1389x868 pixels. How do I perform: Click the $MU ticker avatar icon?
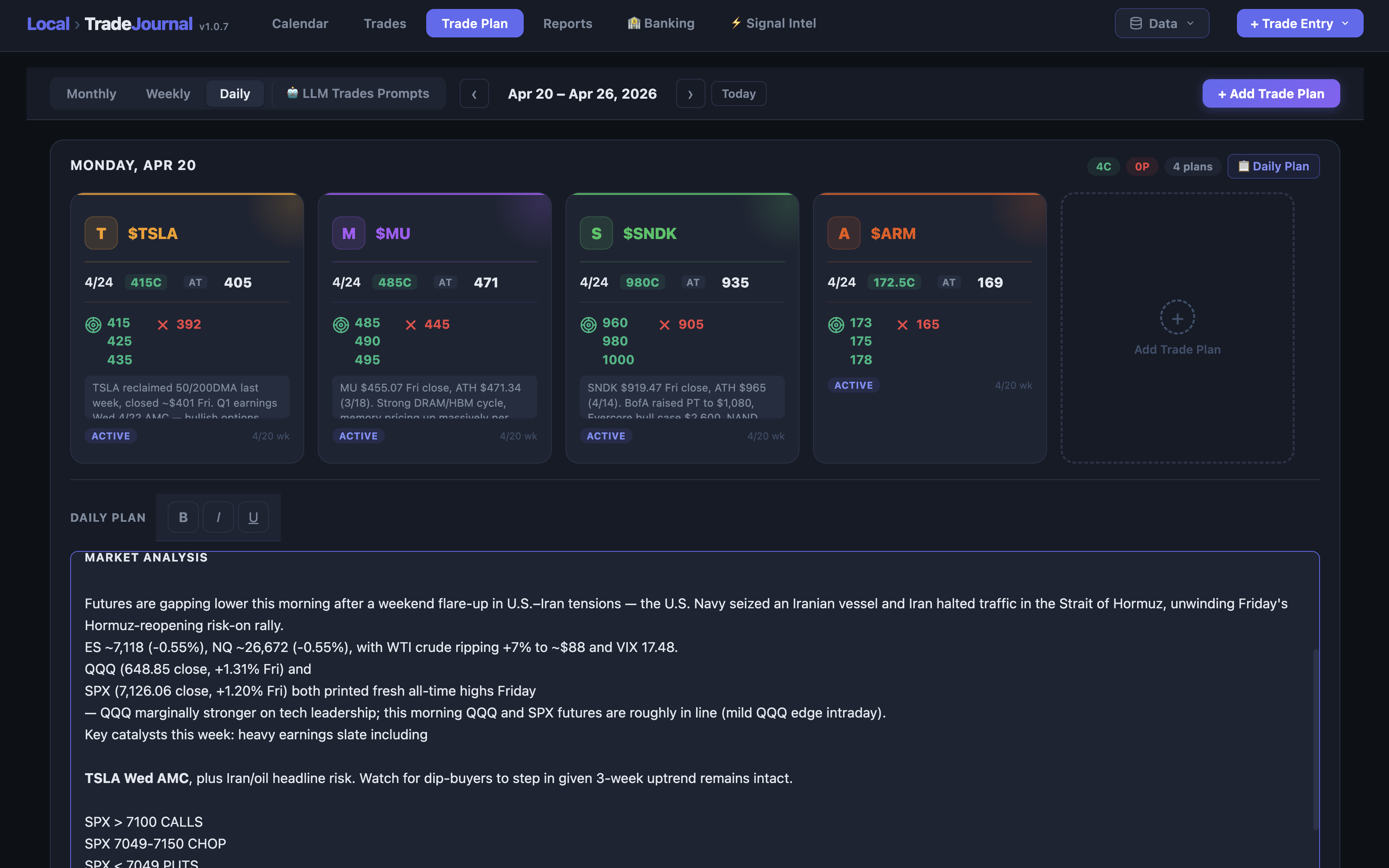point(348,232)
